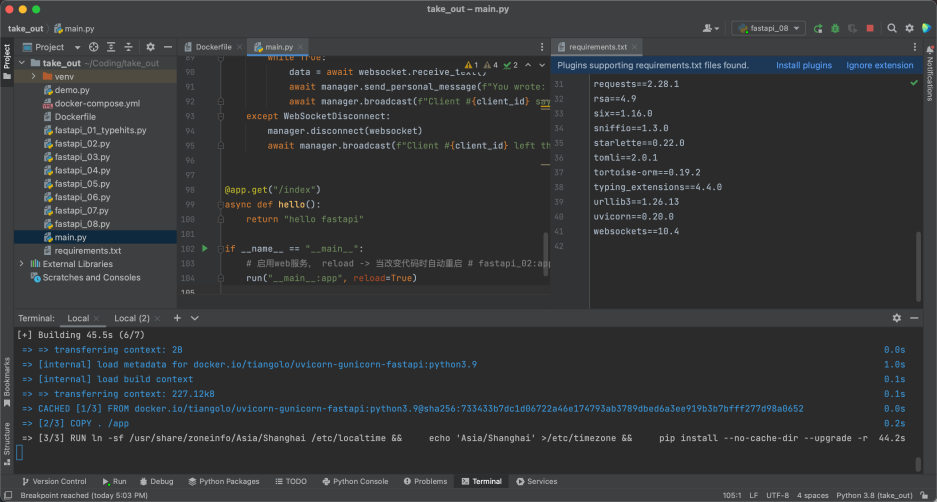Open docker-compose.yml in the project tree
Image resolution: width=937 pixels, height=502 pixels.
[97, 103]
